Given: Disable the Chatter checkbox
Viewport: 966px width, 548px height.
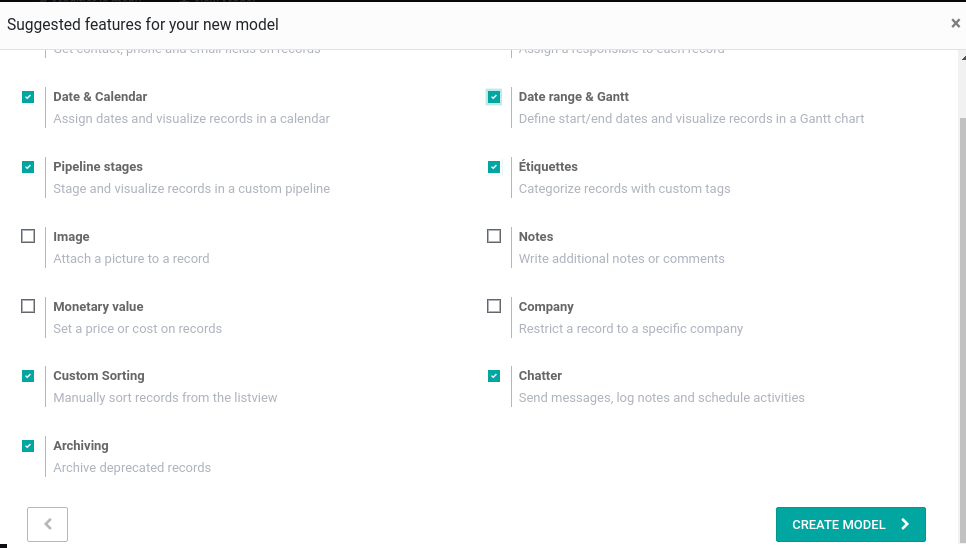Looking at the screenshot, I should 494,376.
